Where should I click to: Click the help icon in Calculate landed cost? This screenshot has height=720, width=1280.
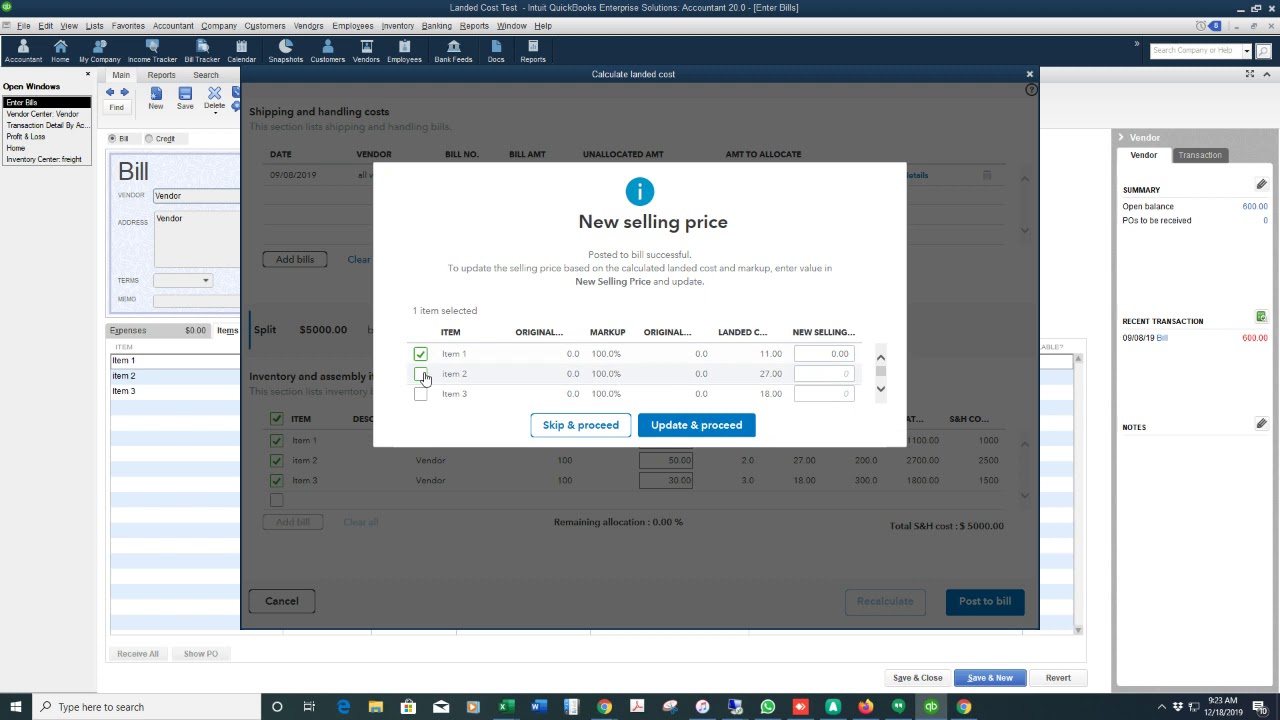(1031, 90)
